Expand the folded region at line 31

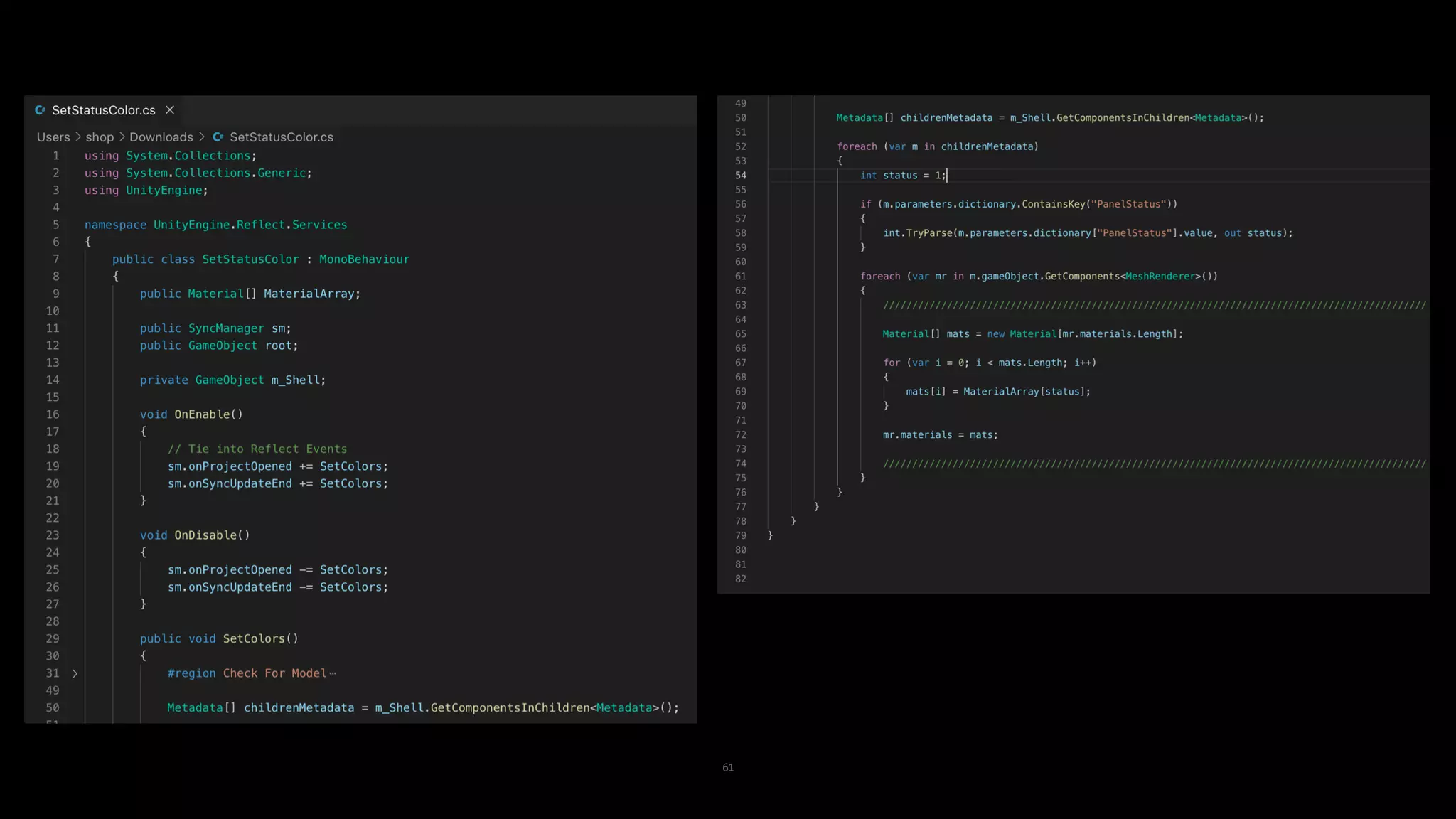75,673
